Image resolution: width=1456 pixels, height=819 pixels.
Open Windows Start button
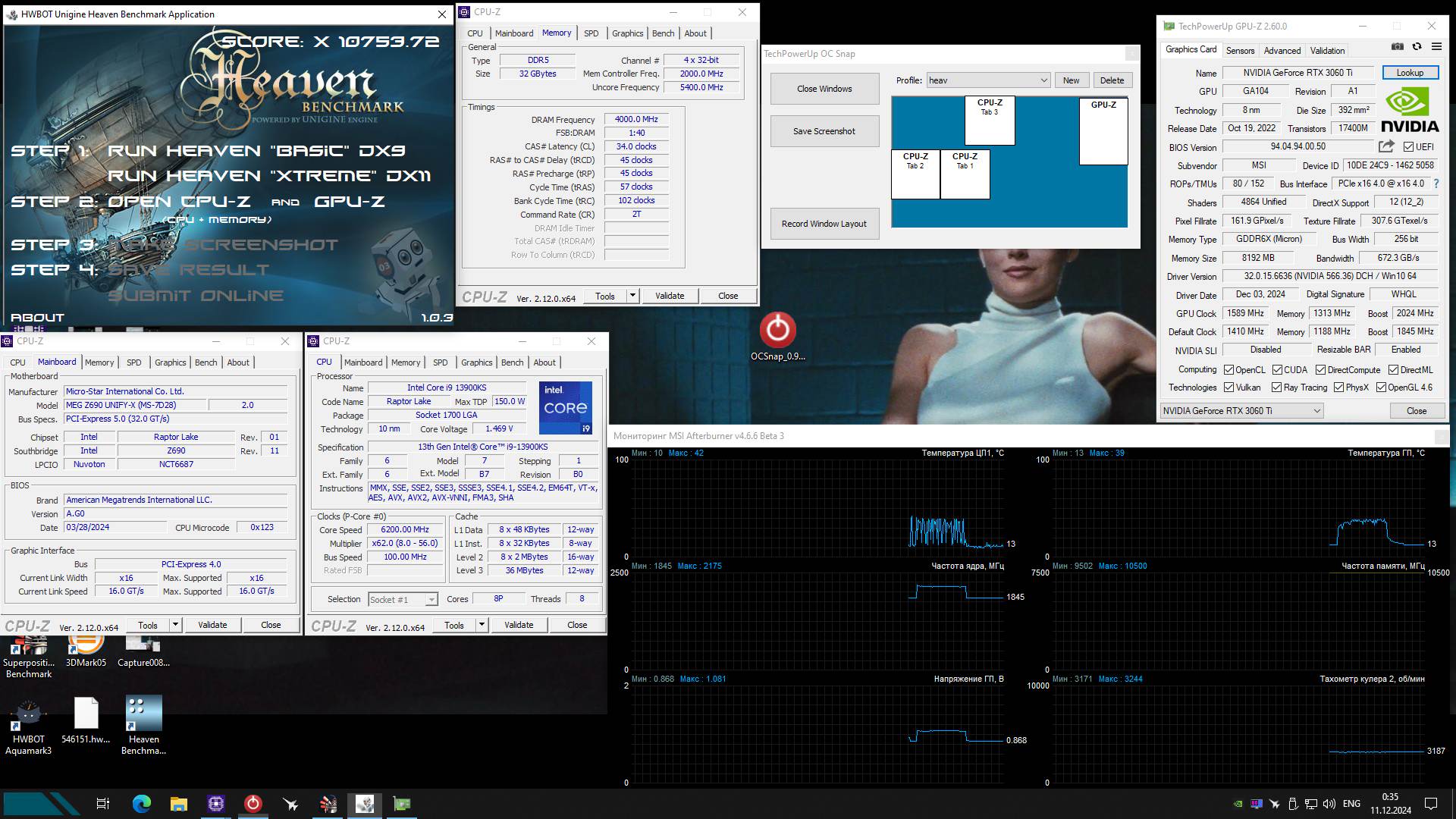click(42, 804)
